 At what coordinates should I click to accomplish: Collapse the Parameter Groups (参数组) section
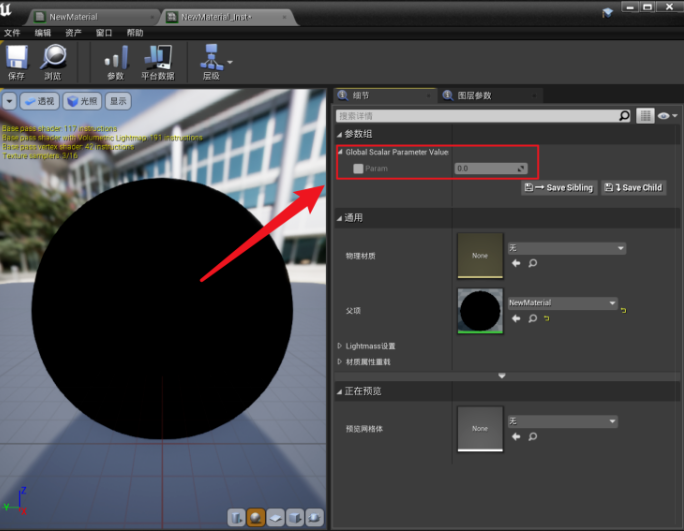click(x=339, y=134)
